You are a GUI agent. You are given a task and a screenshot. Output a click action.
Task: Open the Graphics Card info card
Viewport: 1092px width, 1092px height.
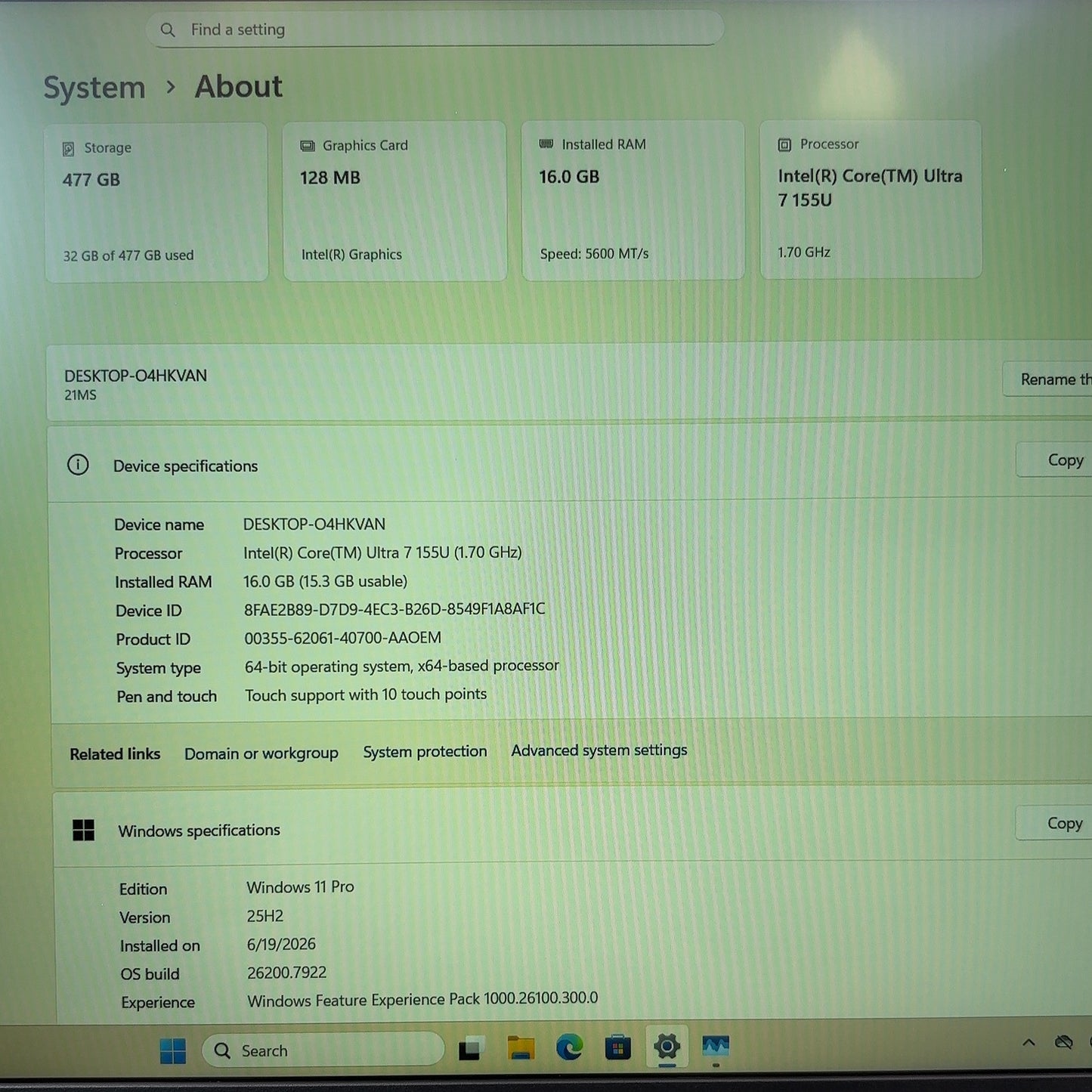click(394, 201)
